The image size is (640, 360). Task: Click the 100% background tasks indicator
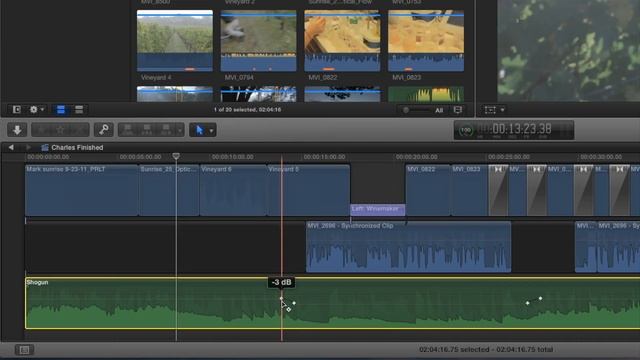point(466,130)
